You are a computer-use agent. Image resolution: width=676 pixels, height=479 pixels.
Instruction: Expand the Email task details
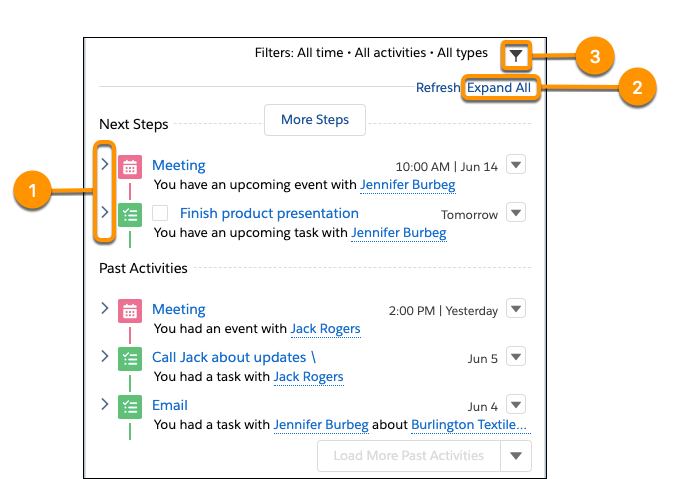pyautogui.click(x=105, y=404)
